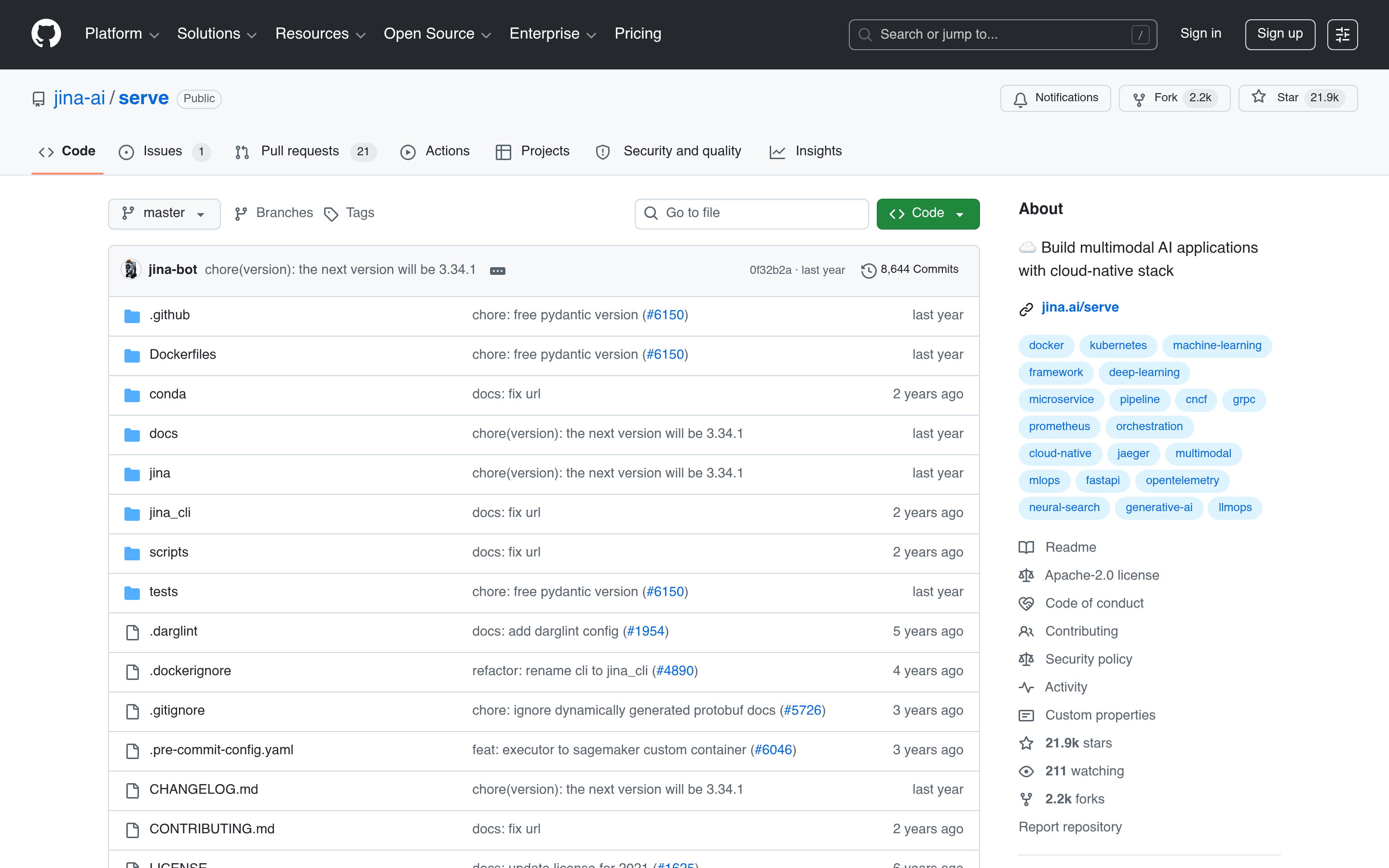Open the jina-ai organization link
Viewport: 1389px width, 868px height.
[79, 98]
